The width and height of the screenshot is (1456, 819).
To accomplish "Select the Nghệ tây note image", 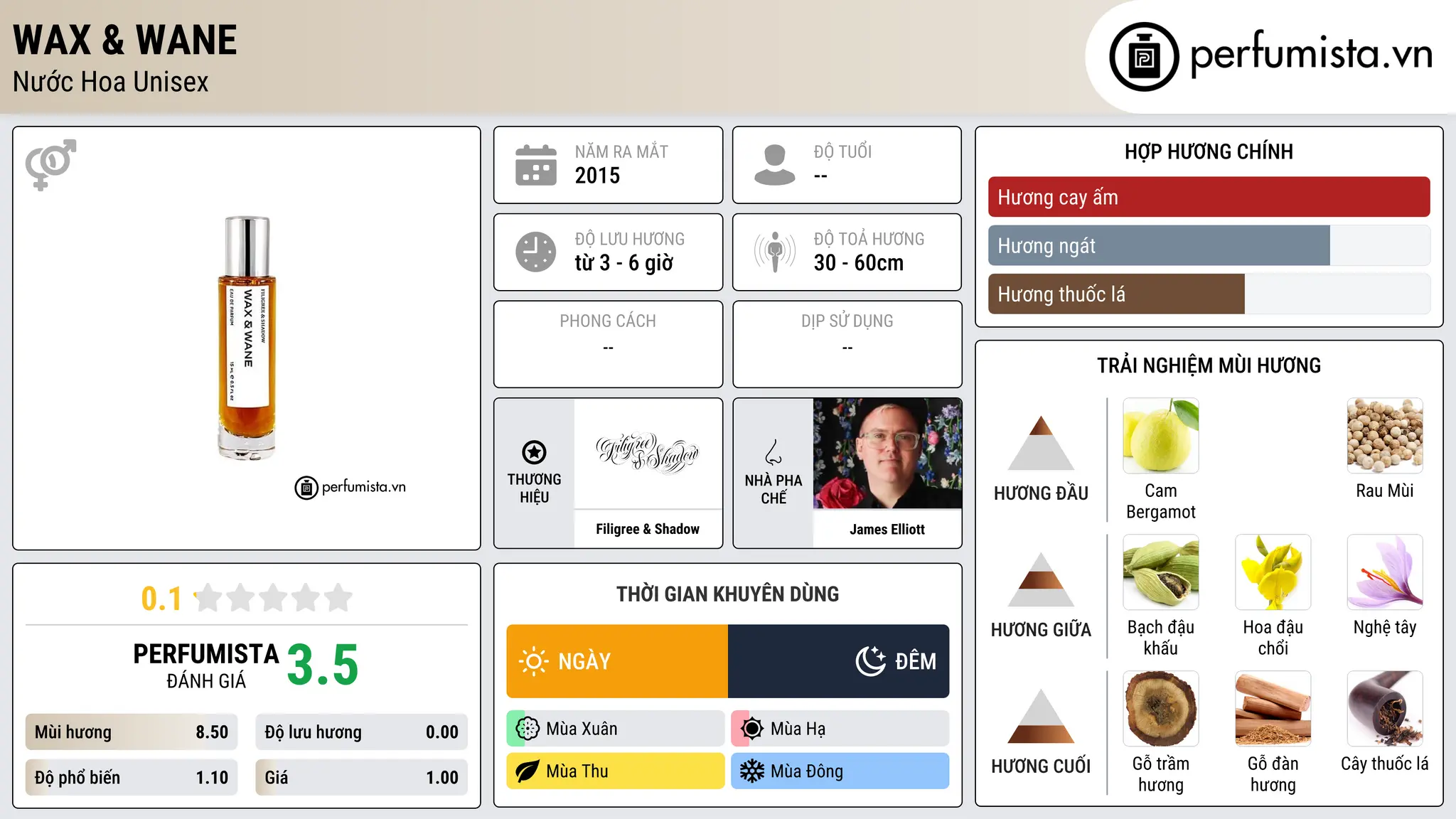I will coord(1385,572).
